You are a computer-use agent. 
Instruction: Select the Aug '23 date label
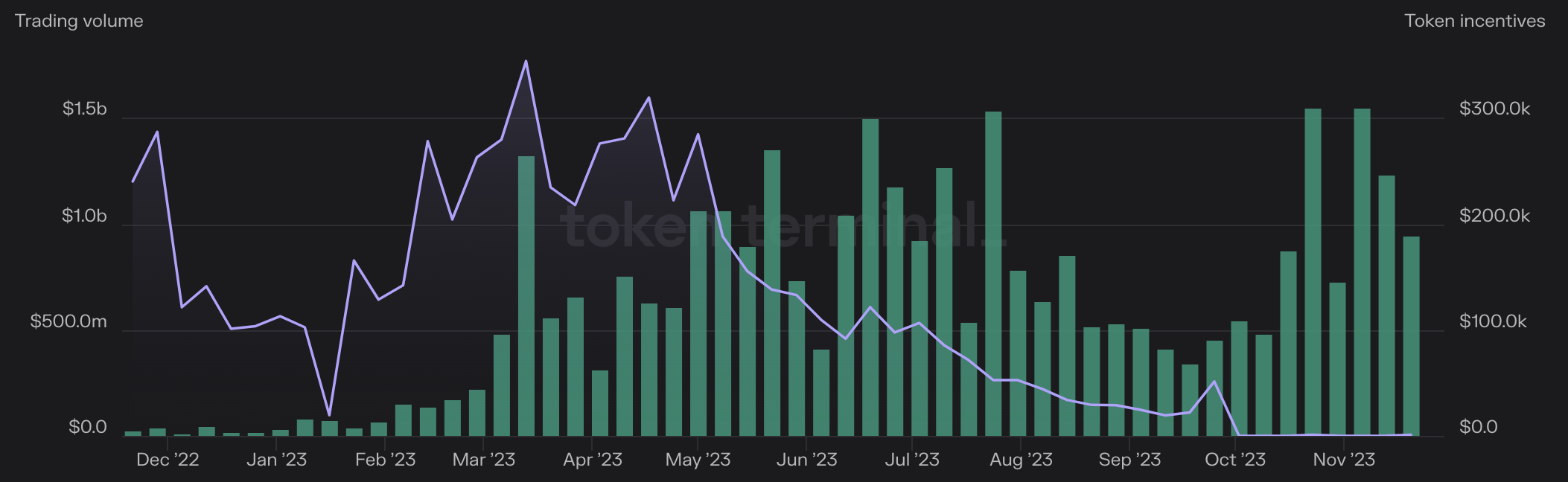click(1021, 460)
